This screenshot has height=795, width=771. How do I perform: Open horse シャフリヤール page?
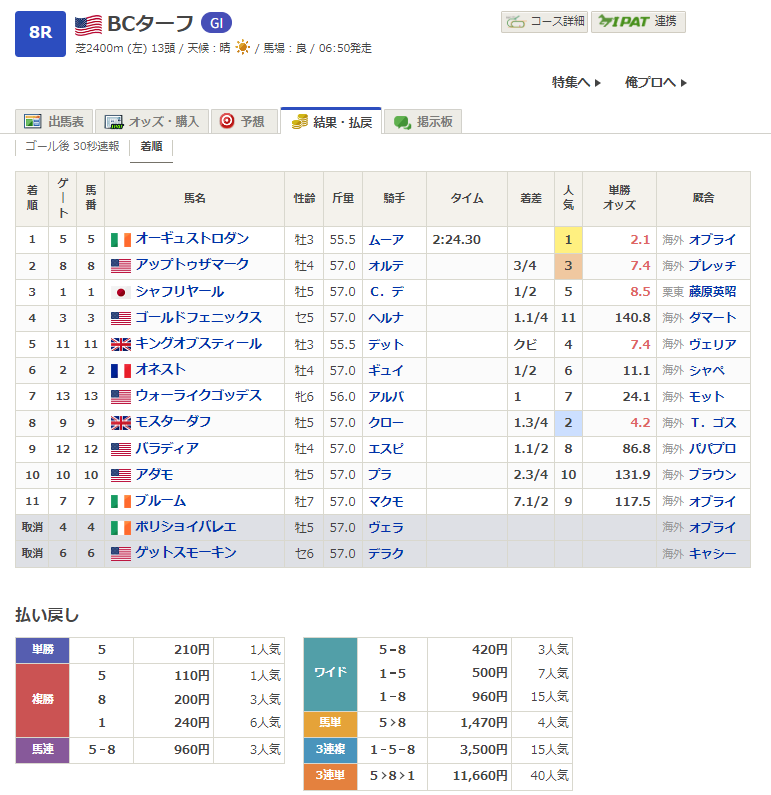coord(179,292)
